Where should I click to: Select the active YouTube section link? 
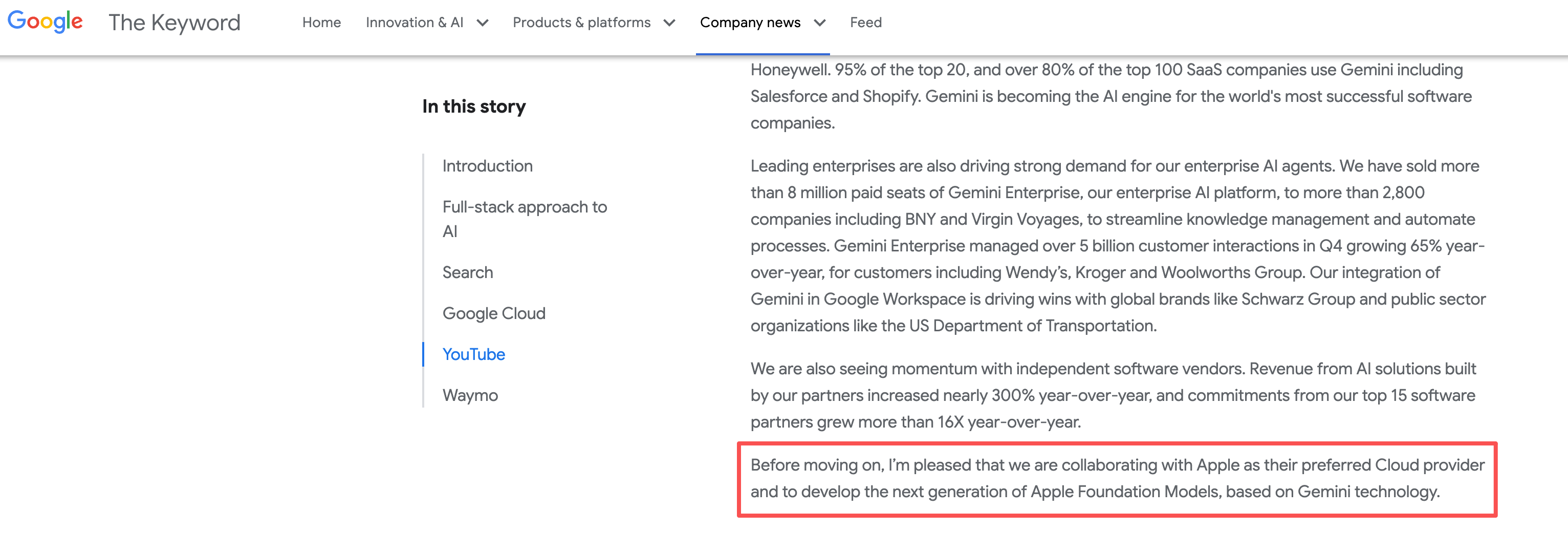point(473,354)
